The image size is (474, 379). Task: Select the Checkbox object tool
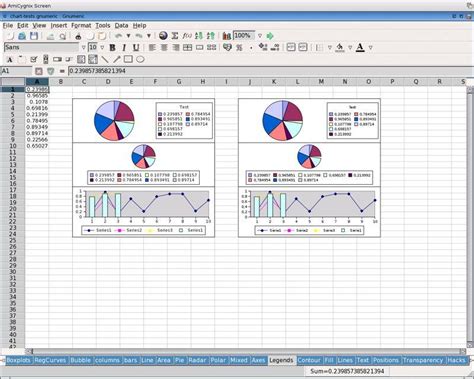(x=33, y=60)
